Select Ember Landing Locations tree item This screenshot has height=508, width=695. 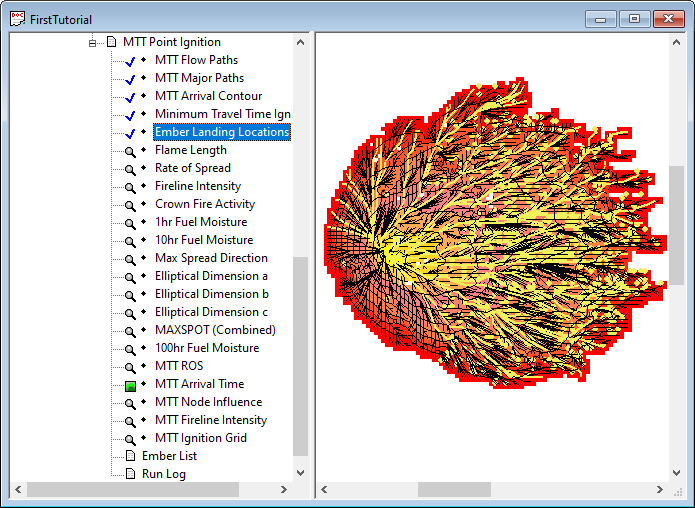tap(221, 132)
